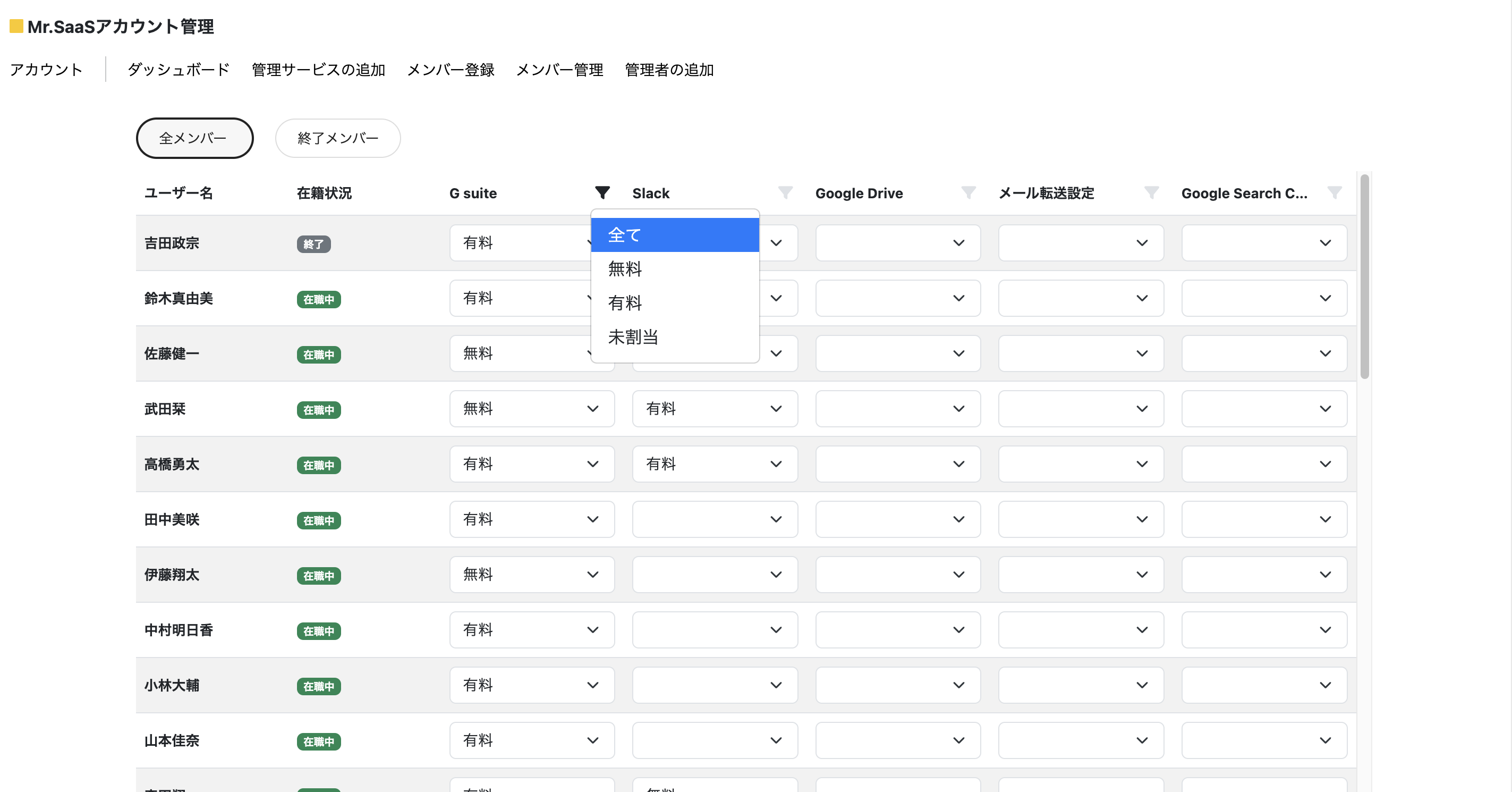
Task: Select 無料 in the filter dropdown
Action: [x=675, y=269]
